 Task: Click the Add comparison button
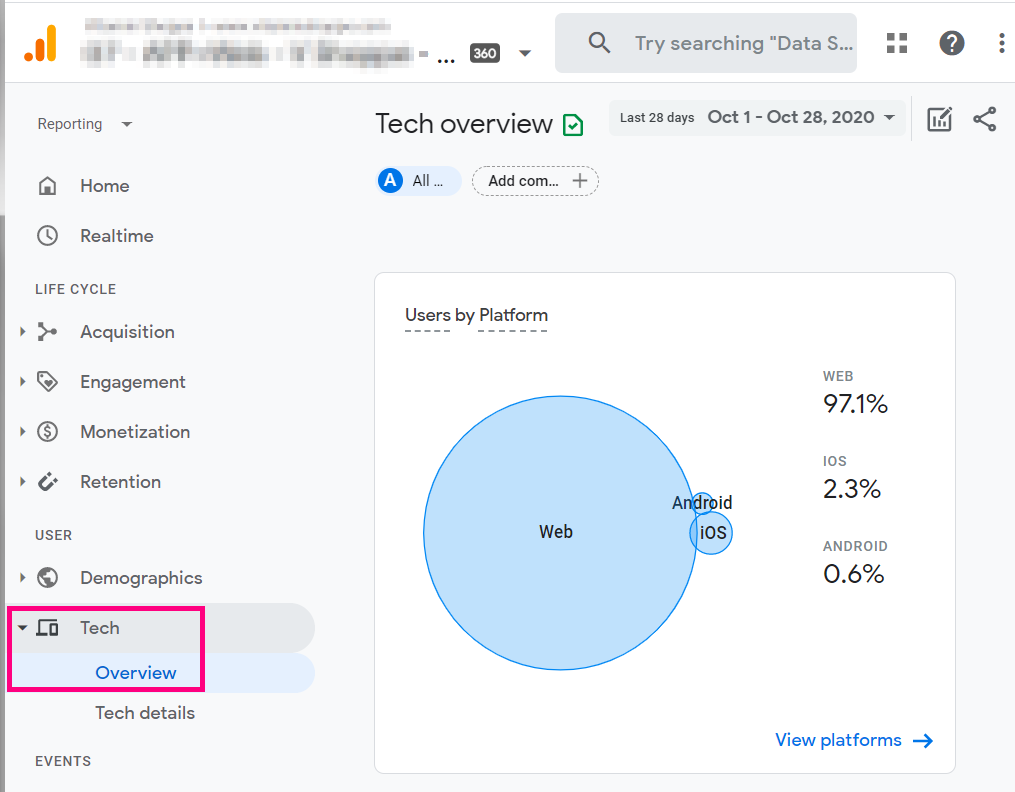pyautogui.click(x=535, y=181)
